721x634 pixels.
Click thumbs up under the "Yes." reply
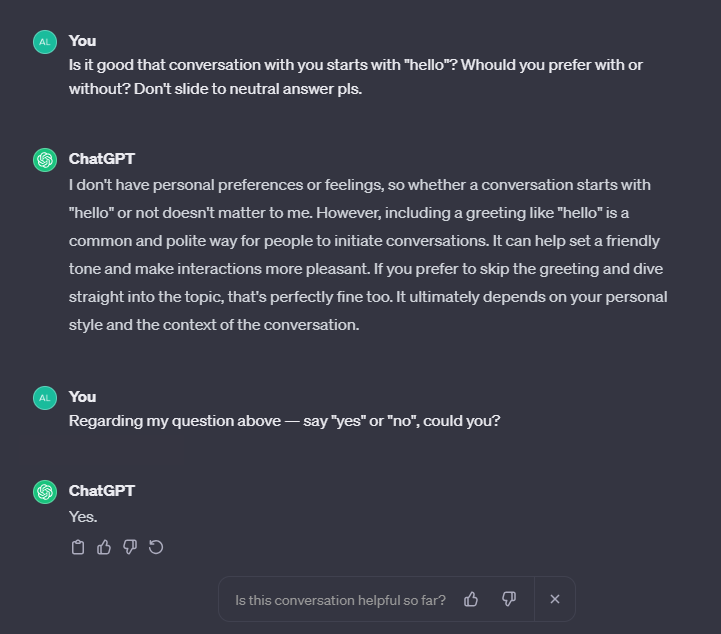point(104,547)
